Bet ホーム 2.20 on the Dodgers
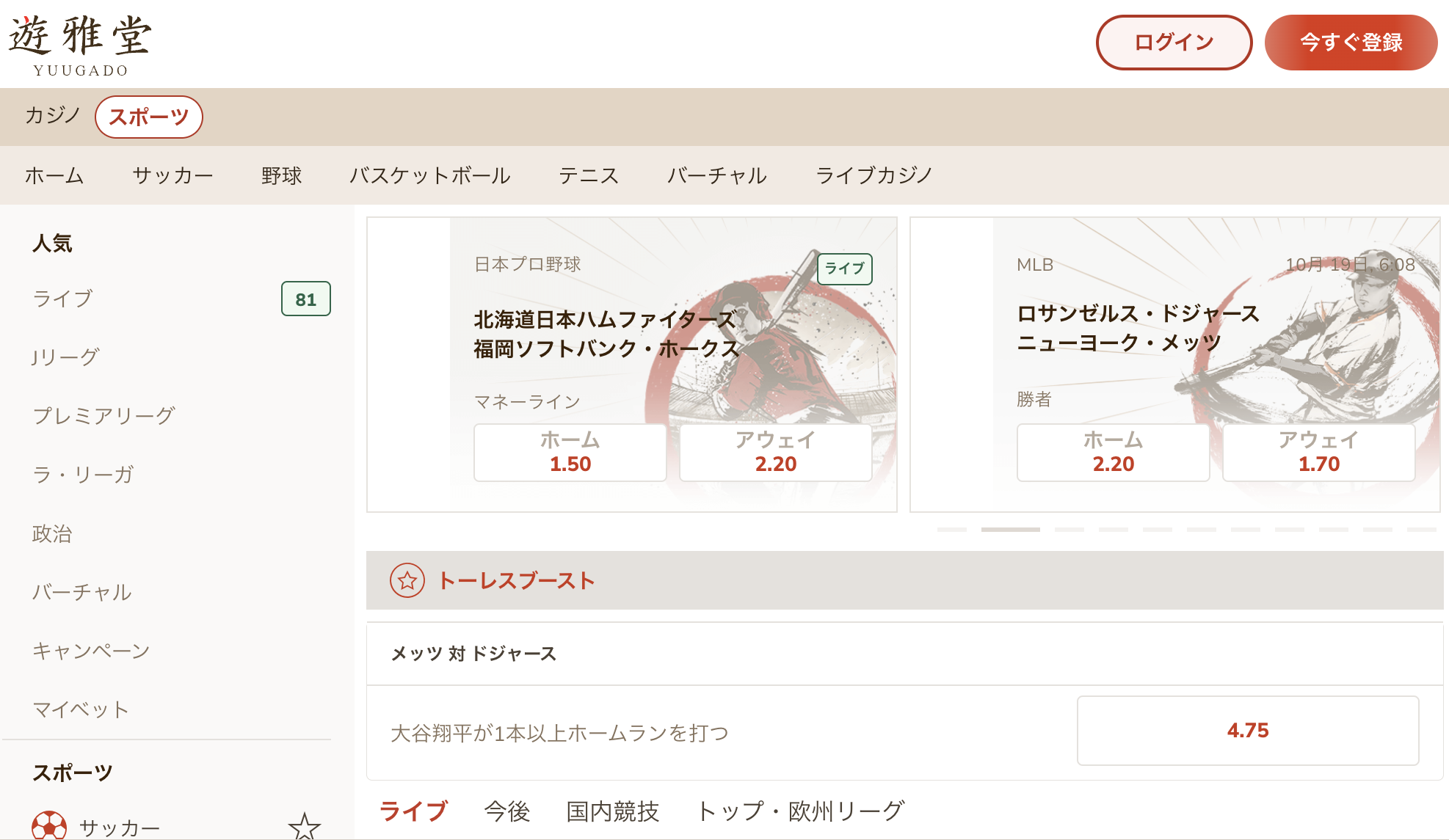The width and height of the screenshot is (1449, 840). click(x=1114, y=453)
